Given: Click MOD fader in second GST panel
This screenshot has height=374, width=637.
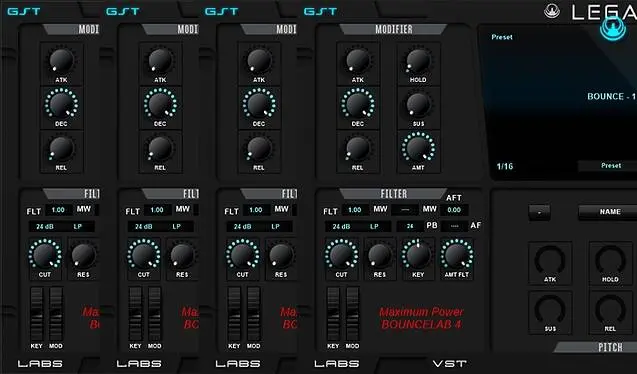Looking at the screenshot, I should (154, 314).
